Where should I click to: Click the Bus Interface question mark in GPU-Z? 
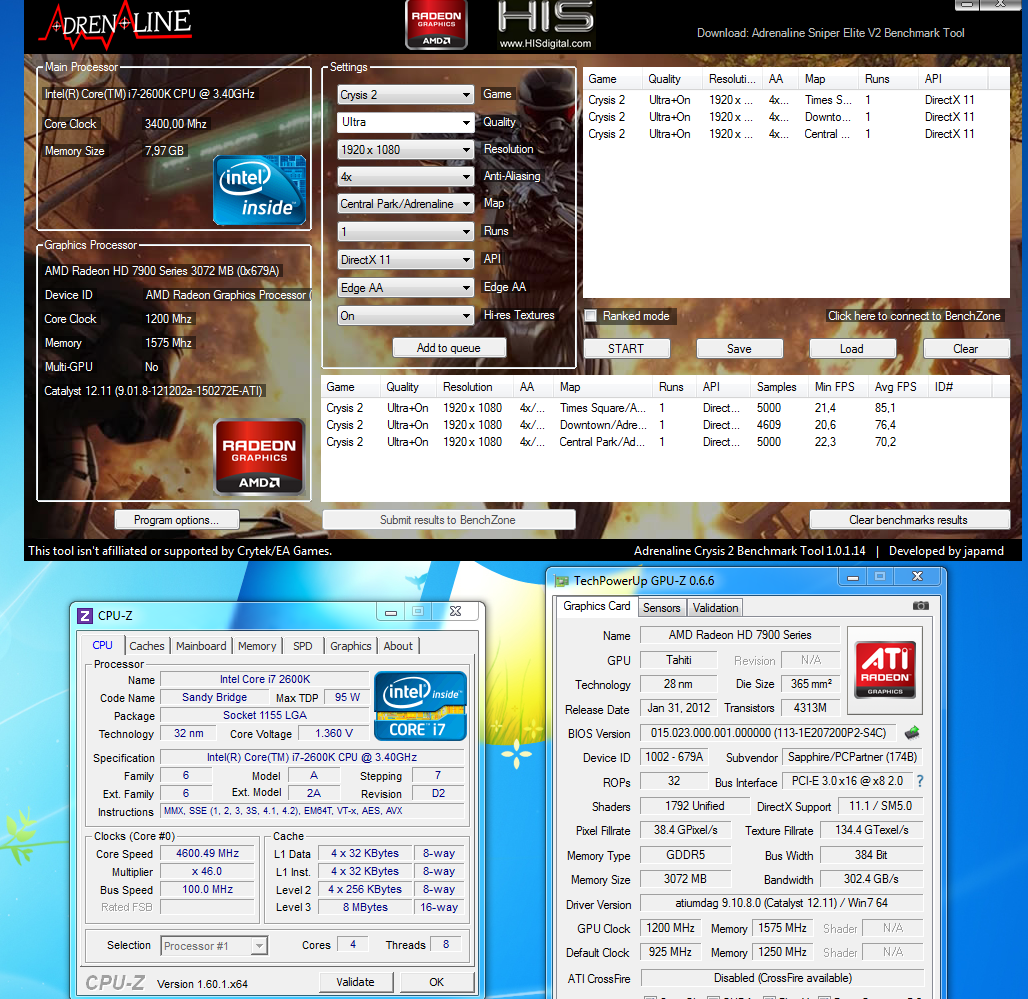[x=920, y=781]
